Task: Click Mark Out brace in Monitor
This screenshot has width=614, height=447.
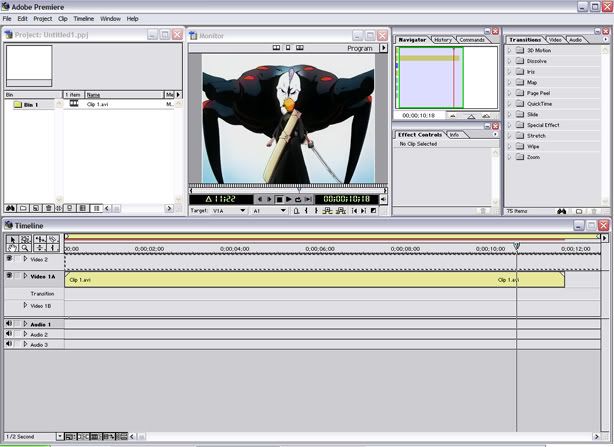Action: [316, 211]
